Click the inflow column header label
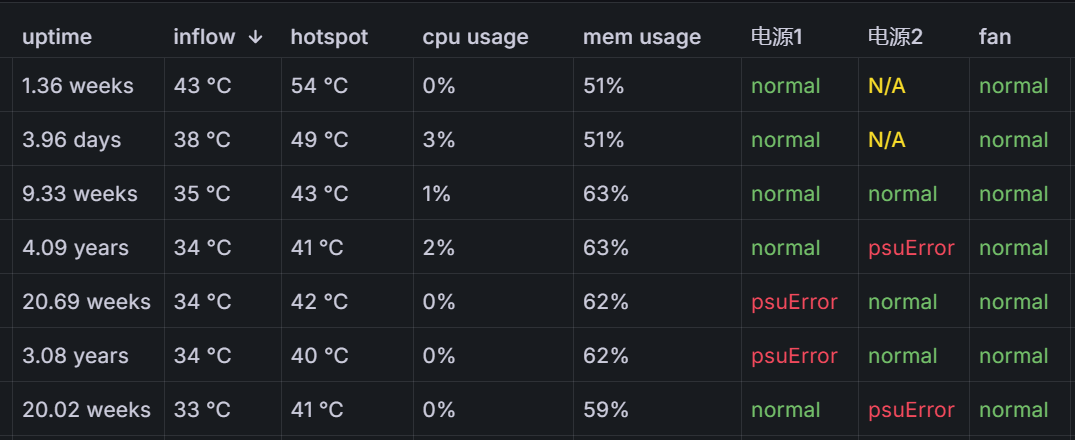The image size is (1075, 440). point(204,37)
